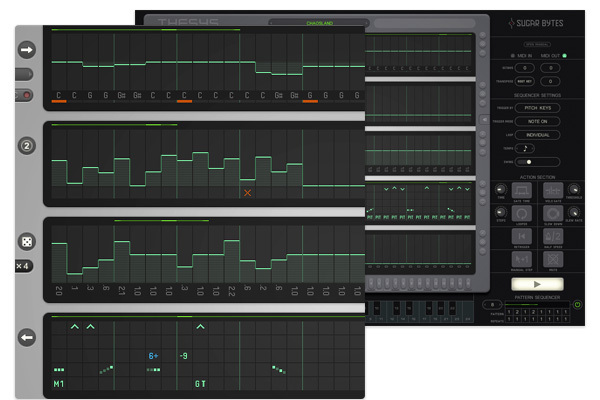Open the Tempo note value selector

coord(525,149)
